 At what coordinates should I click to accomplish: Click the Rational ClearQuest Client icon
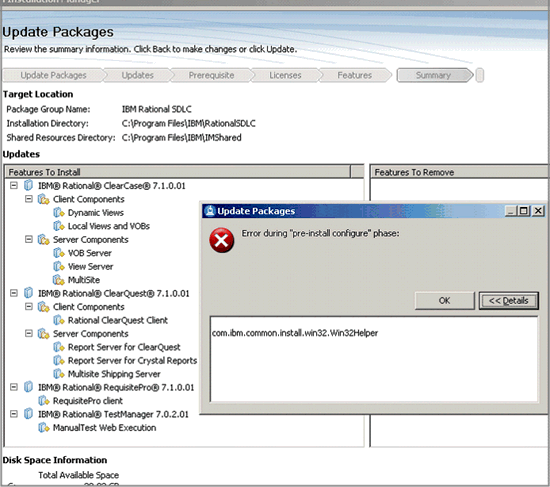point(59,320)
